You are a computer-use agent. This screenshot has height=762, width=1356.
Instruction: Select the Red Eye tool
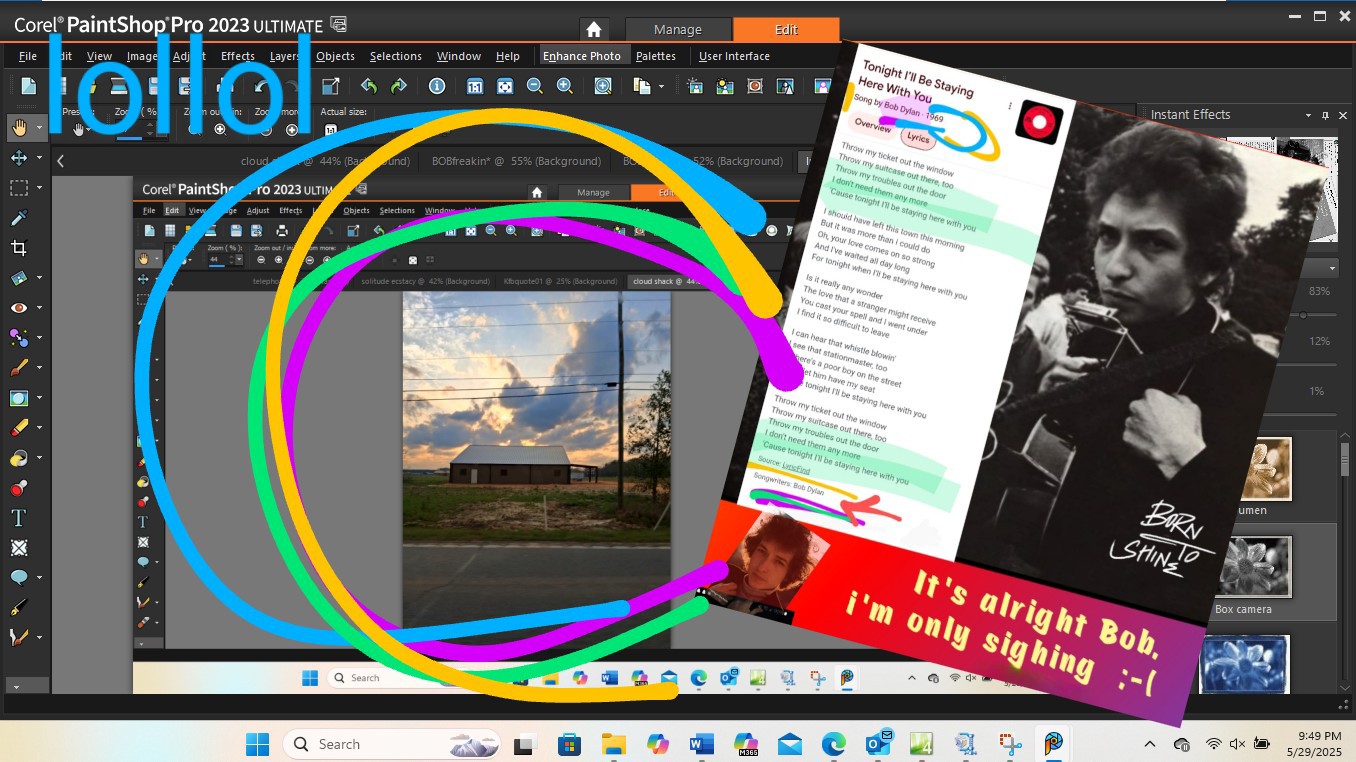coord(19,308)
